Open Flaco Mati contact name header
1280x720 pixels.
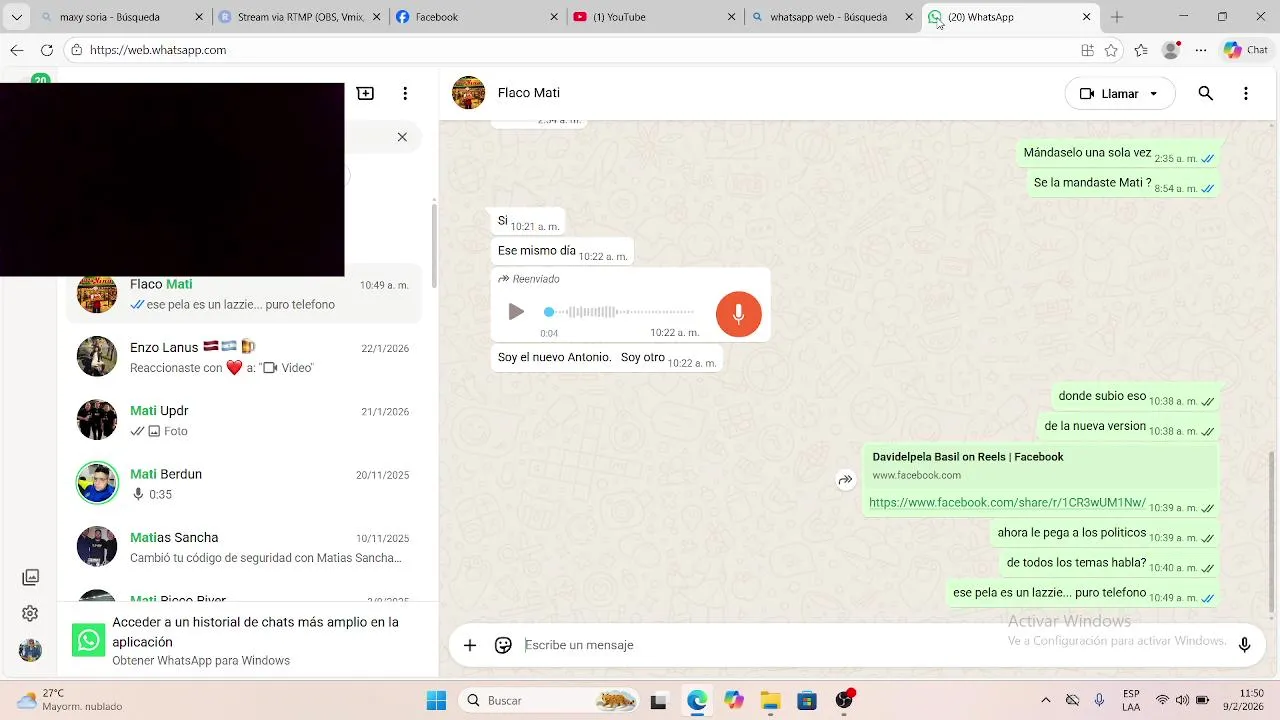pyautogui.click(x=529, y=93)
